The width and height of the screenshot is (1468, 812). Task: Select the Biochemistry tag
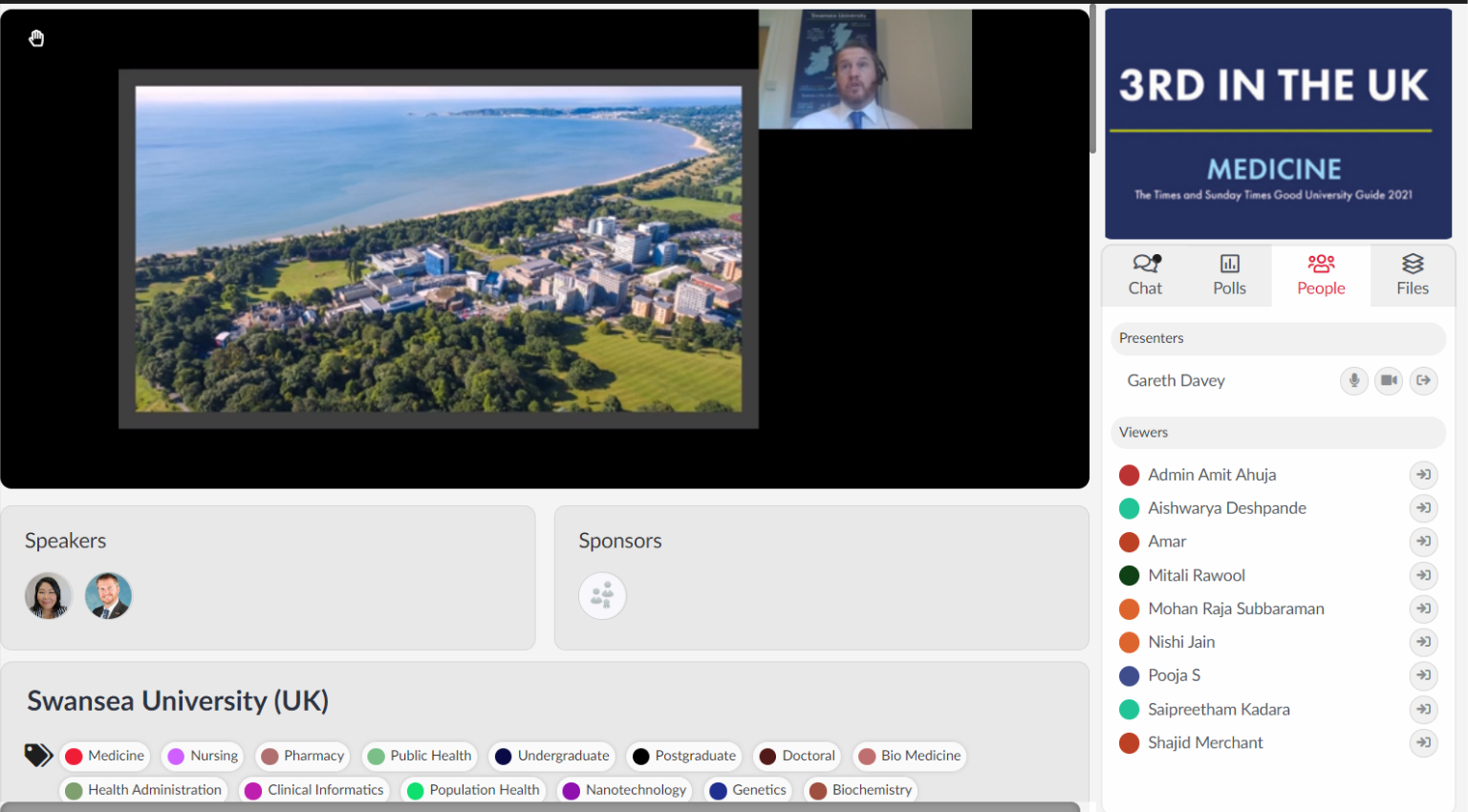click(x=861, y=790)
